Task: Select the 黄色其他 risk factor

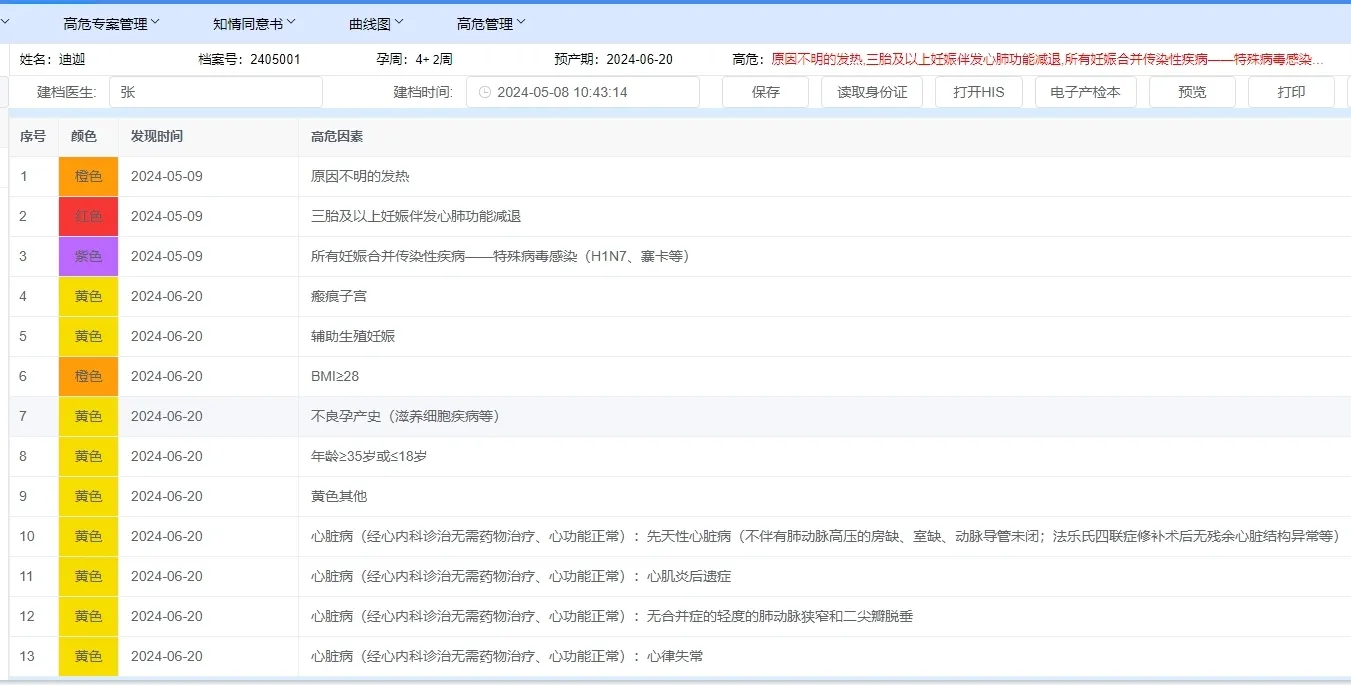Action: pyautogui.click(x=339, y=496)
